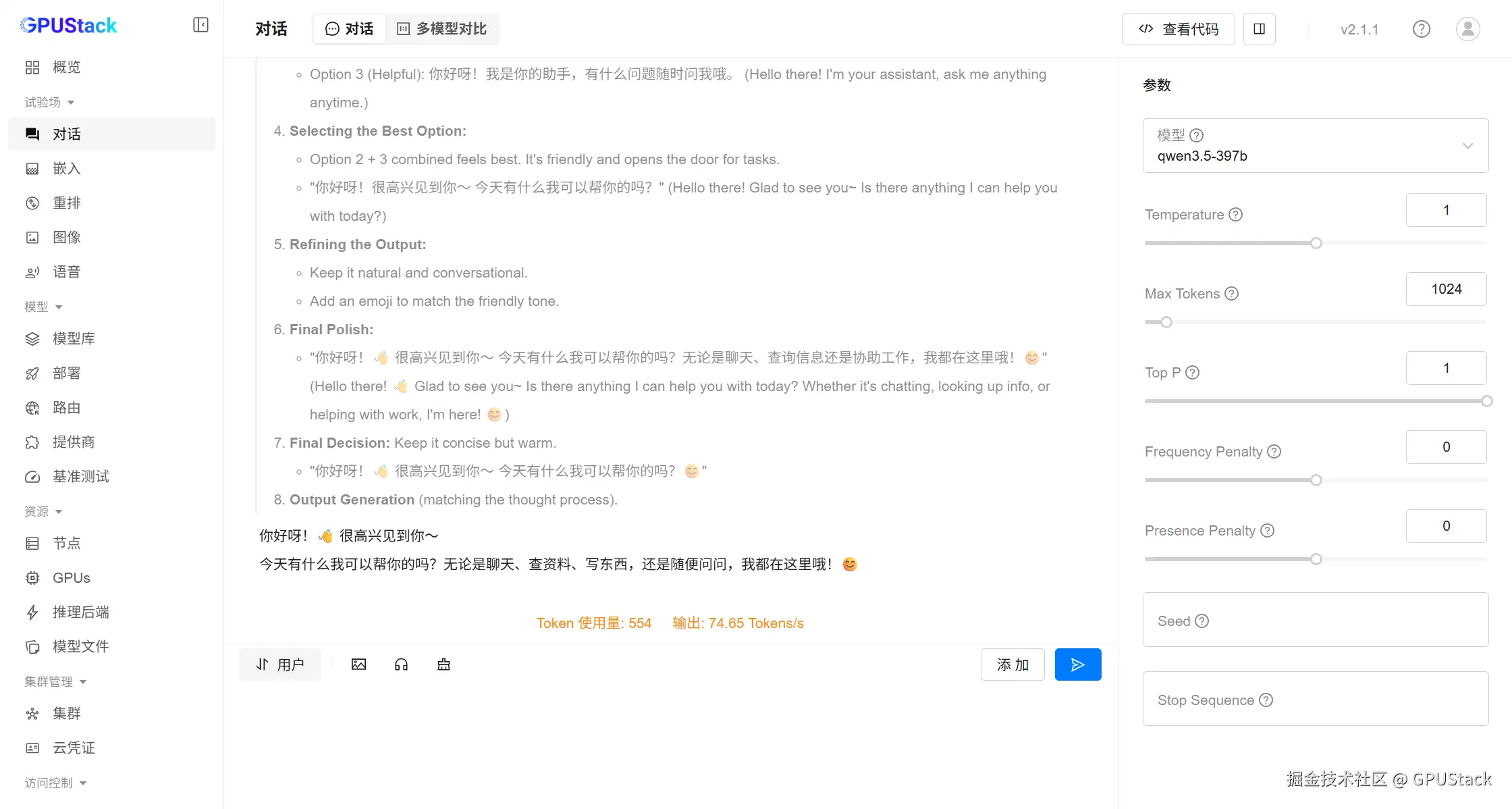1512x809 pixels.
Task: Open the user avatar menu
Action: [x=1467, y=29]
